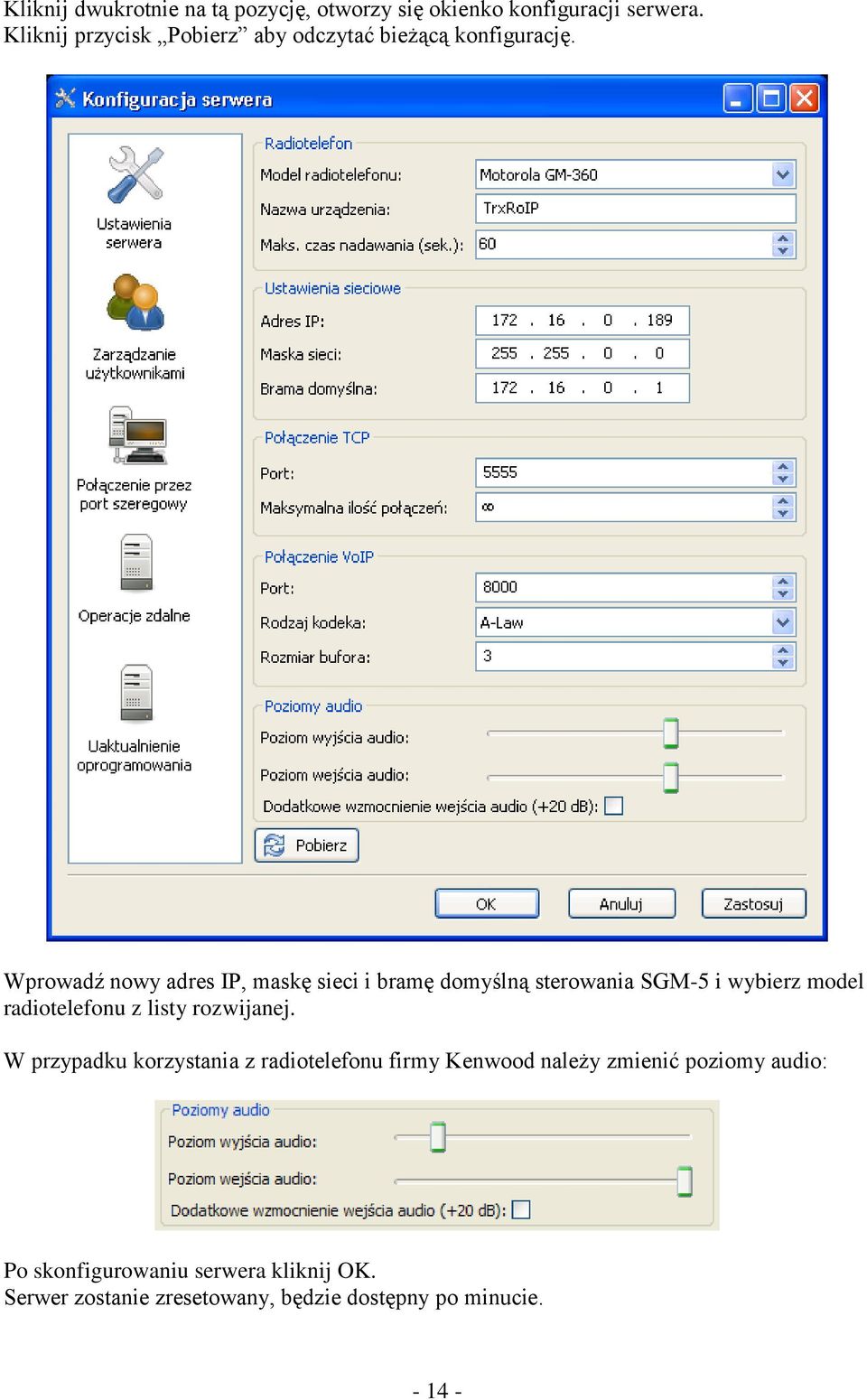This screenshot has width=867, height=1400.
Task: Open Uaktualnienie oprogramowania server icon
Action: (x=136, y=694)
